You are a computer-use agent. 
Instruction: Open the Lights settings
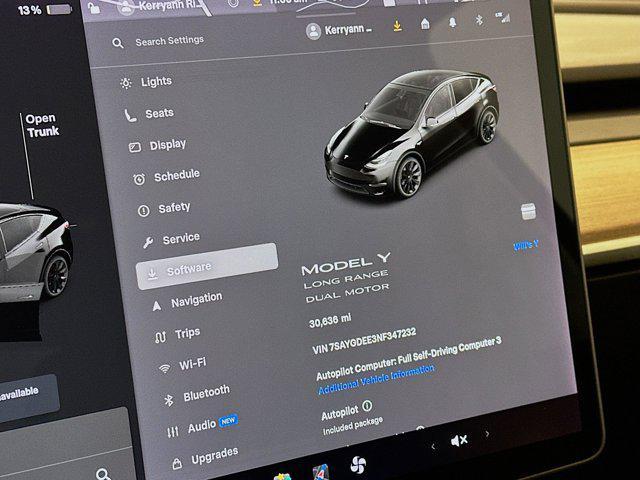[x=146, y=82]
